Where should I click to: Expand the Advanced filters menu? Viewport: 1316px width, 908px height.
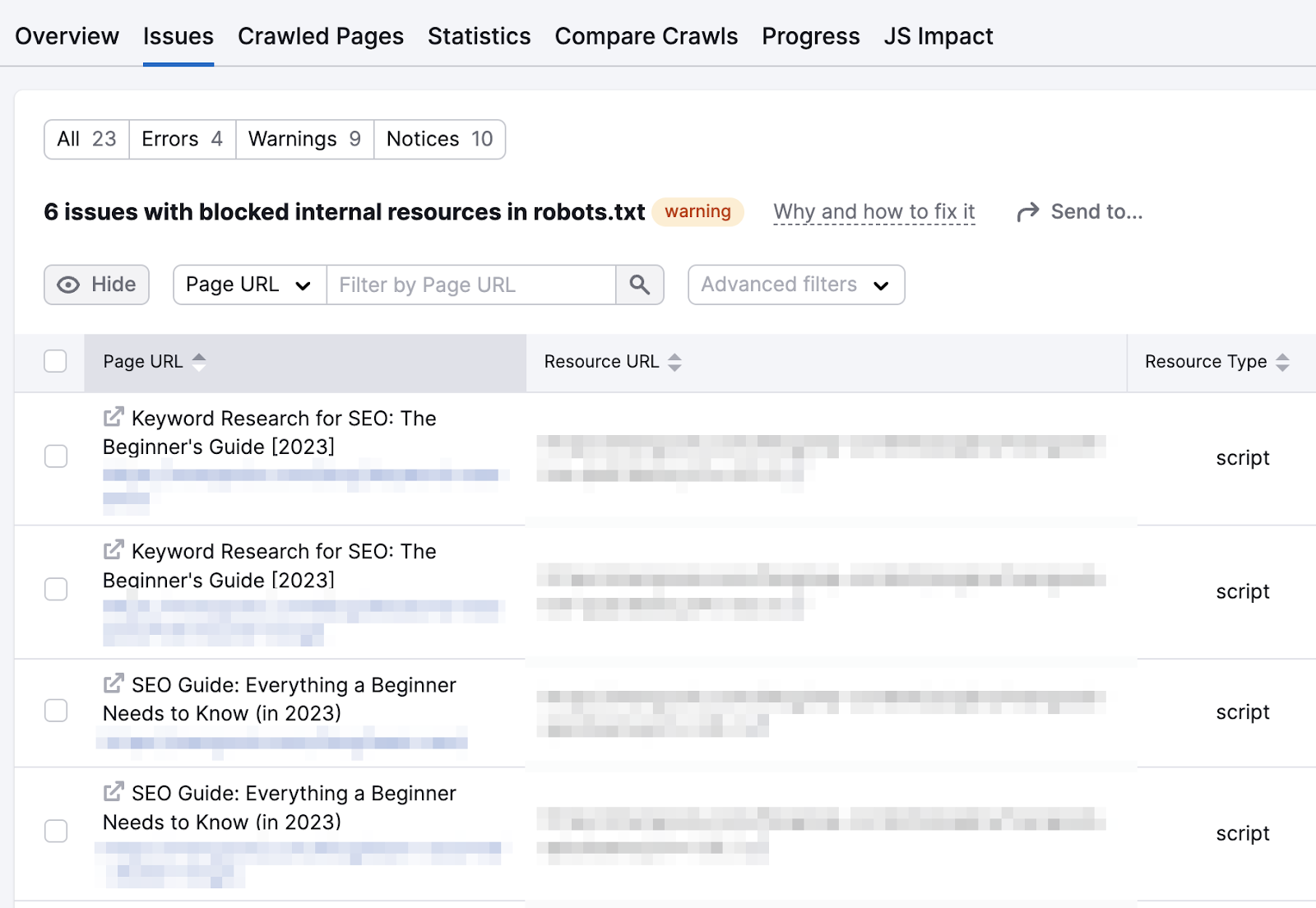click(795, 285)
